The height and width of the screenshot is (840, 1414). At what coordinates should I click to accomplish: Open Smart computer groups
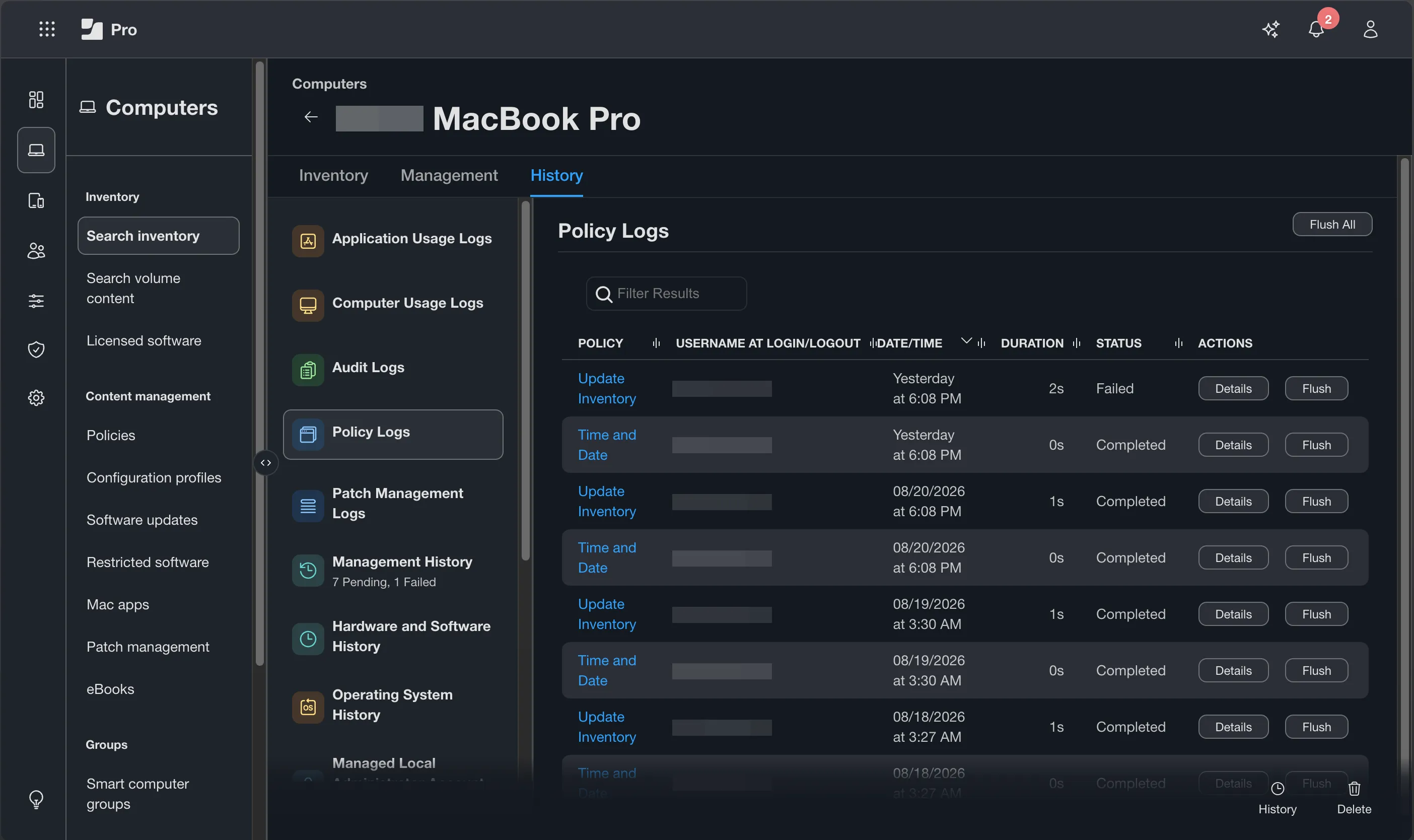point(137,794)
